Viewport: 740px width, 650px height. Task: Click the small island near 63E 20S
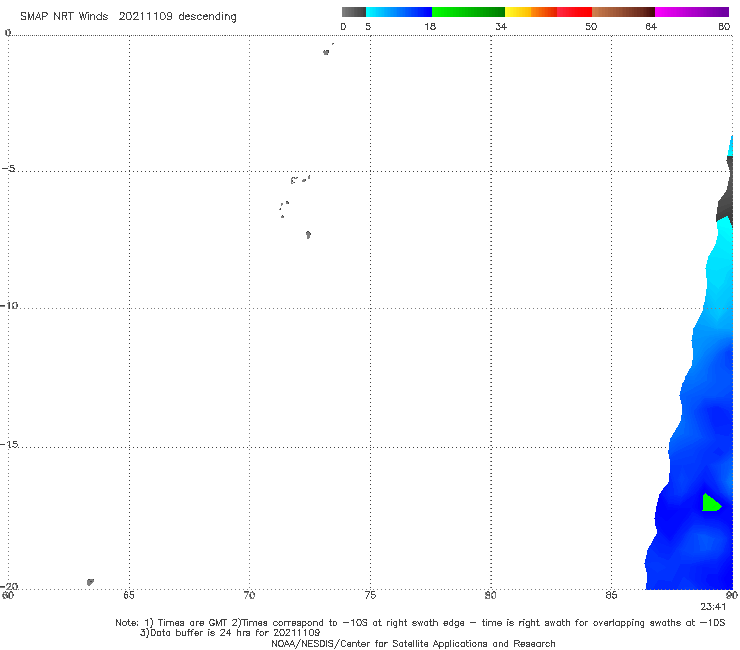coord(90,582)
